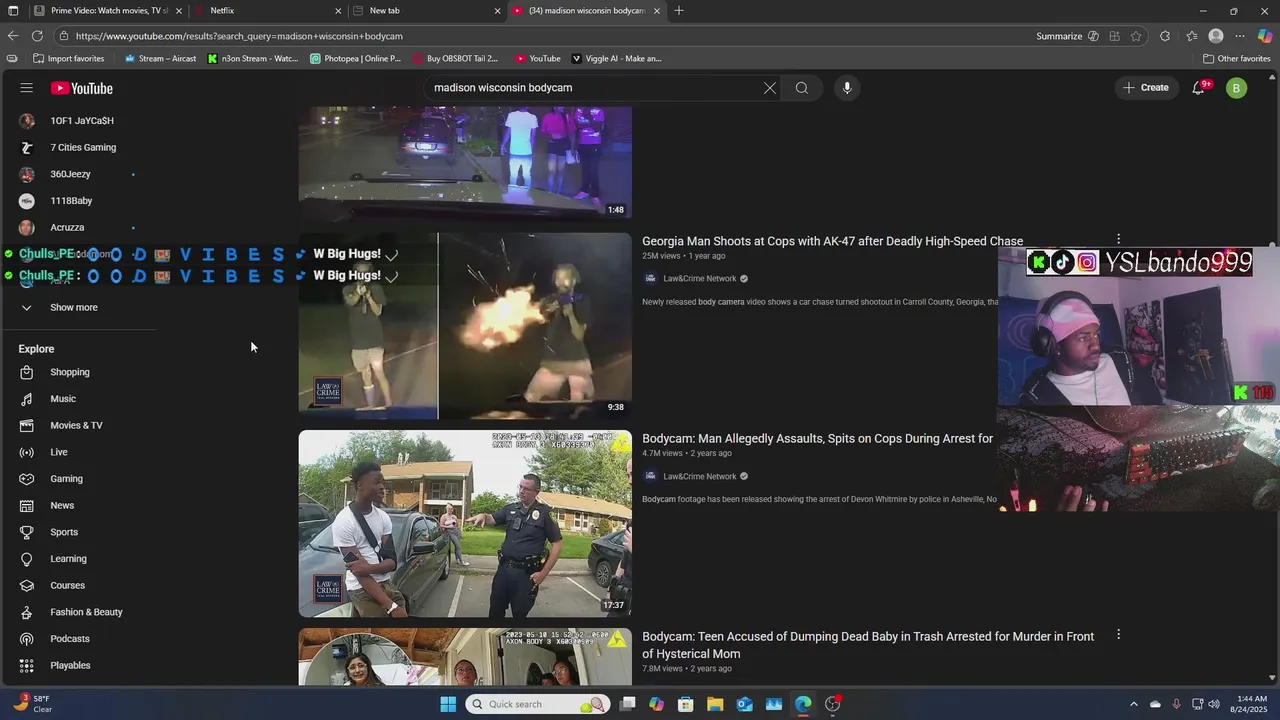Open more options for Georgia Man video
The image size is (1280, 720).
[1118, 239]
